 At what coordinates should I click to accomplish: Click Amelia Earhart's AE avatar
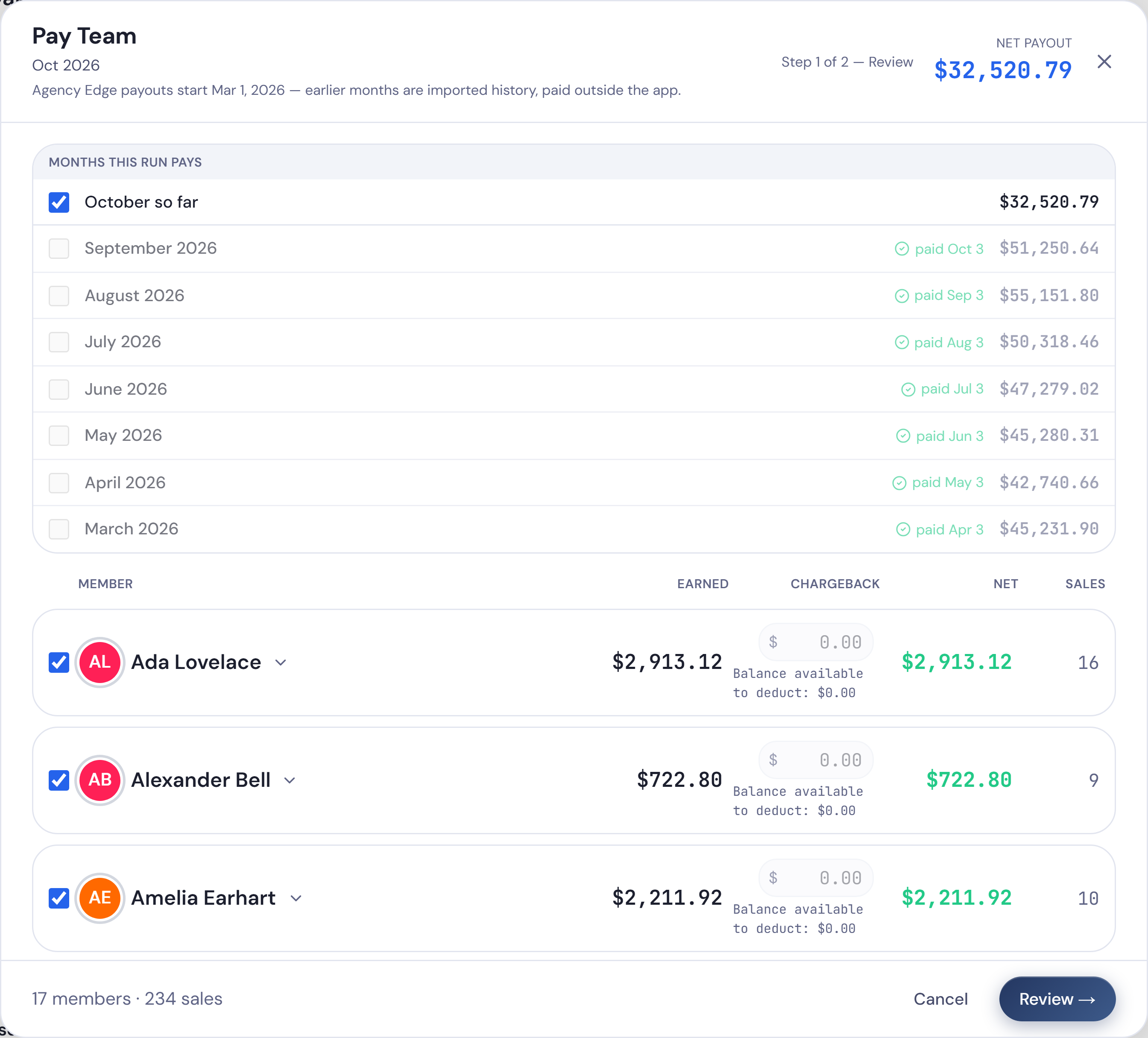click(x=100, y=898)
